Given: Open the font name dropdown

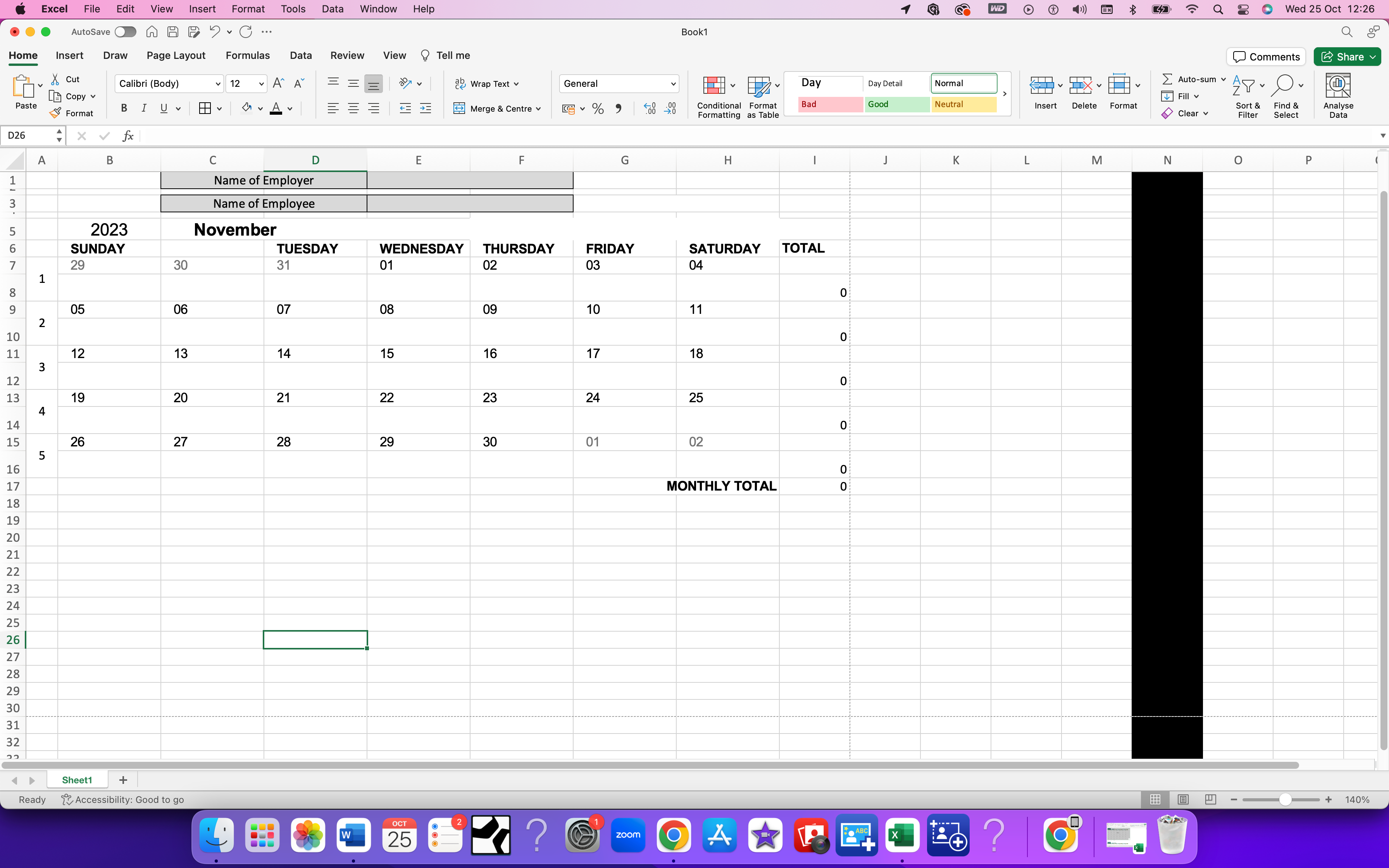Looking at the screenshot, I should tap(218, 84).
